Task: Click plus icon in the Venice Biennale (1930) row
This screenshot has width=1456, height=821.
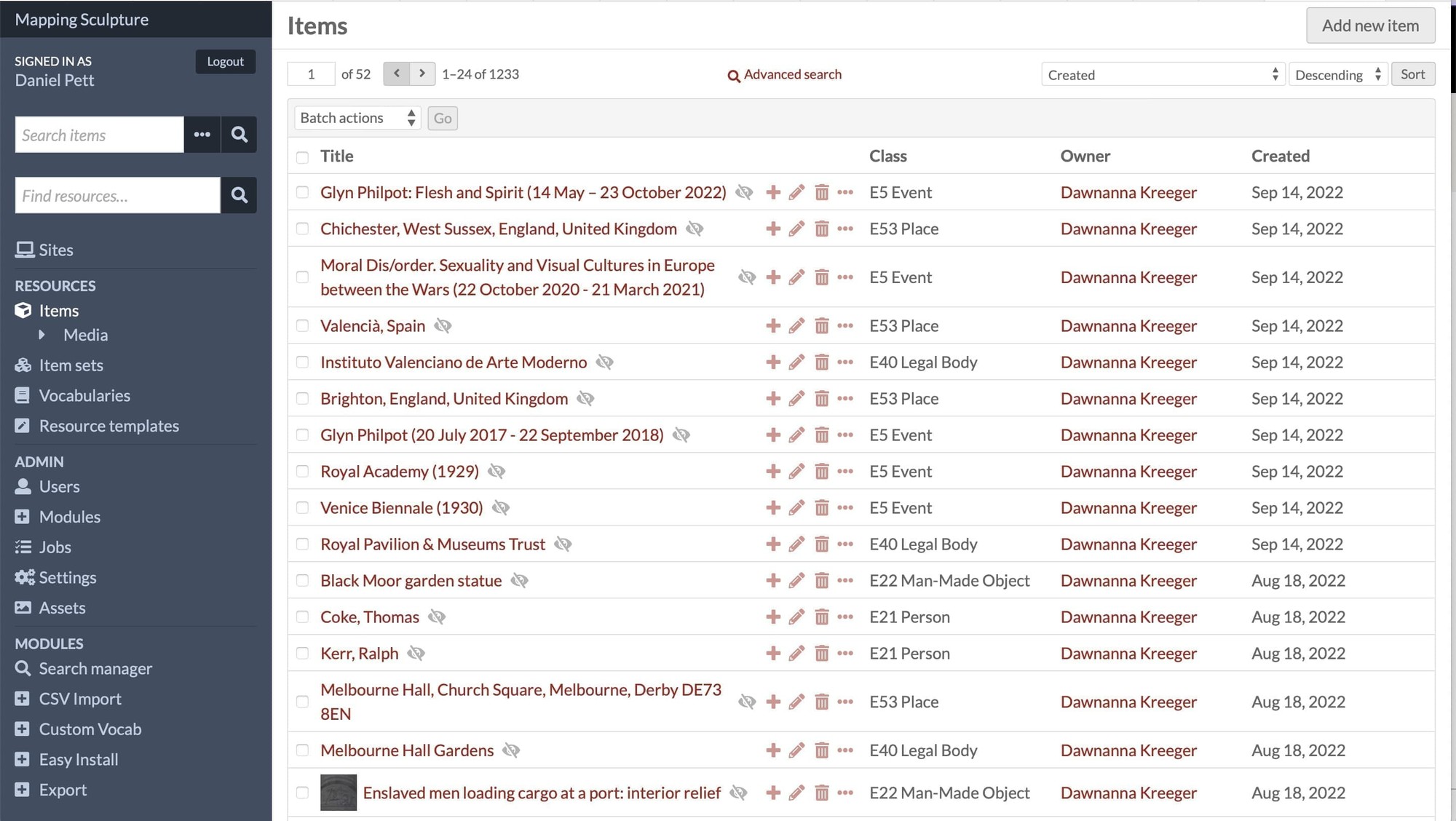Action: (x=773, y=508)
